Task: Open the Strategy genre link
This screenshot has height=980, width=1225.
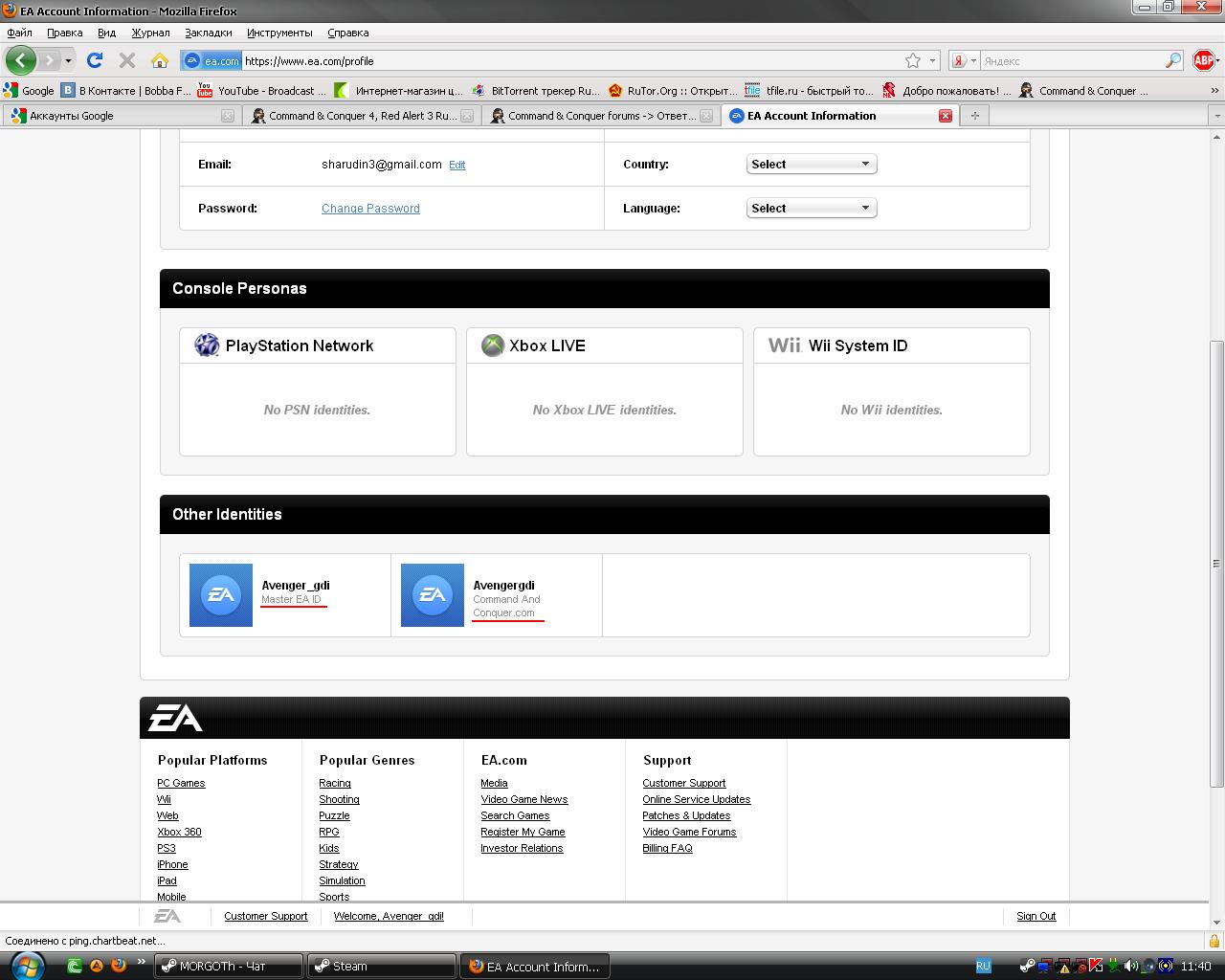Action: 338,864
